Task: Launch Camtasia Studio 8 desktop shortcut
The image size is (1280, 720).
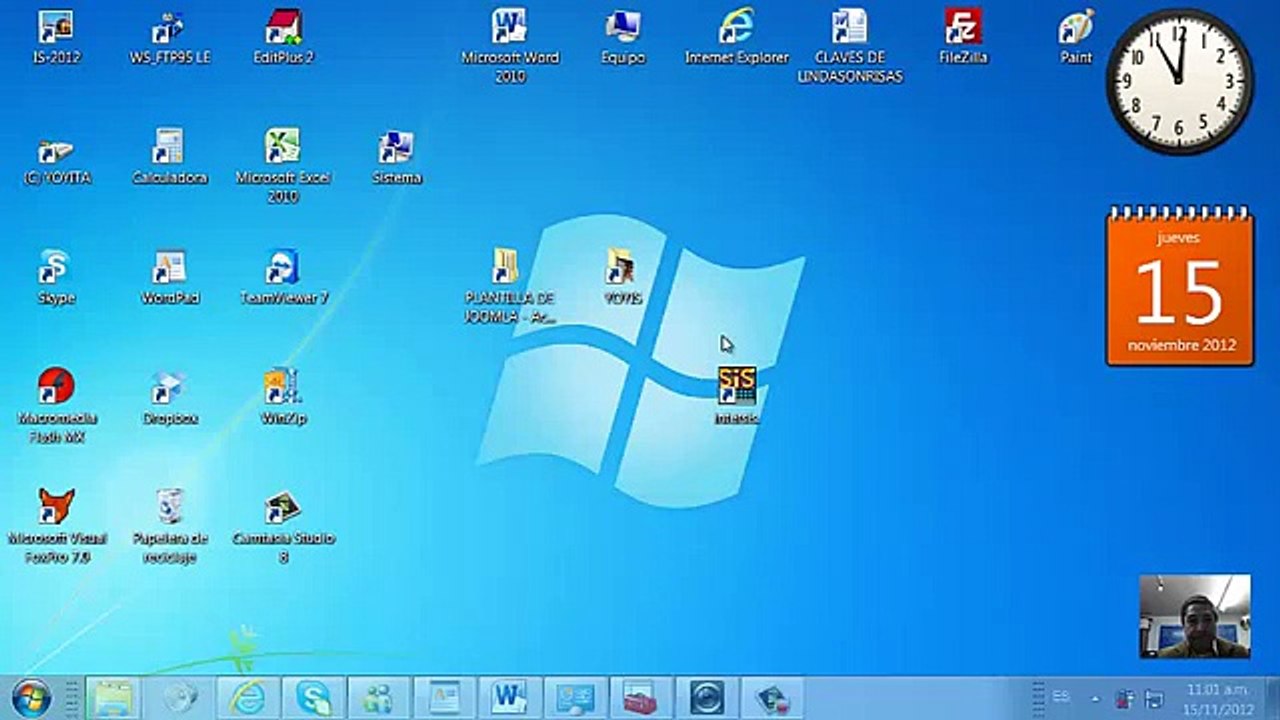Action: point(283,526)
